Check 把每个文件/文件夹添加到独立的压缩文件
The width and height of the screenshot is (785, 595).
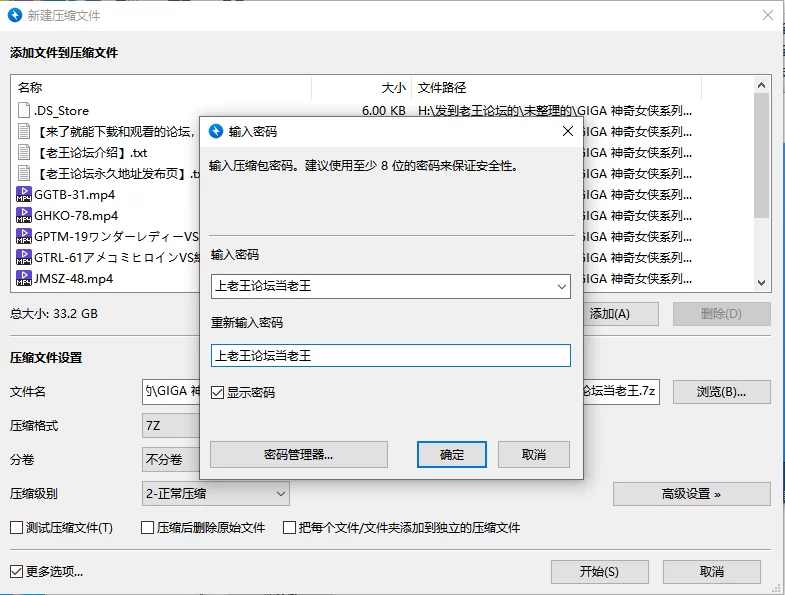(289, 527)
